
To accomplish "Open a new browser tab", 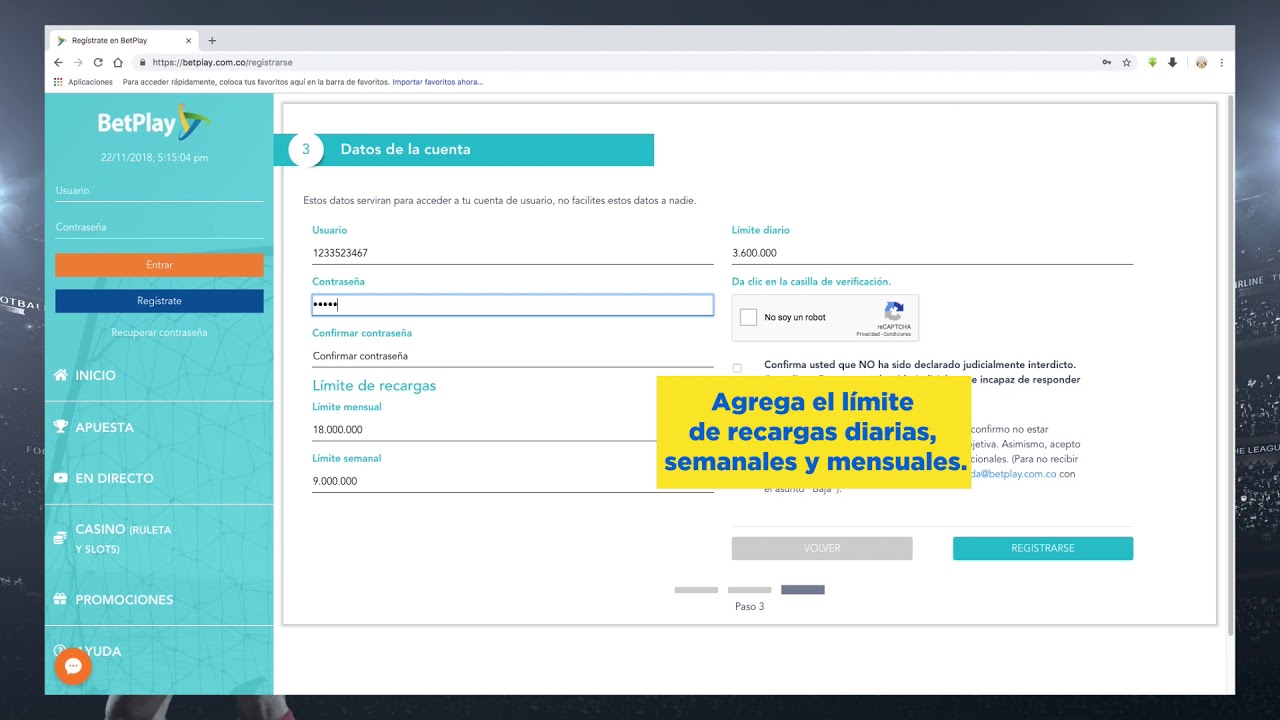I will (212, 41).
